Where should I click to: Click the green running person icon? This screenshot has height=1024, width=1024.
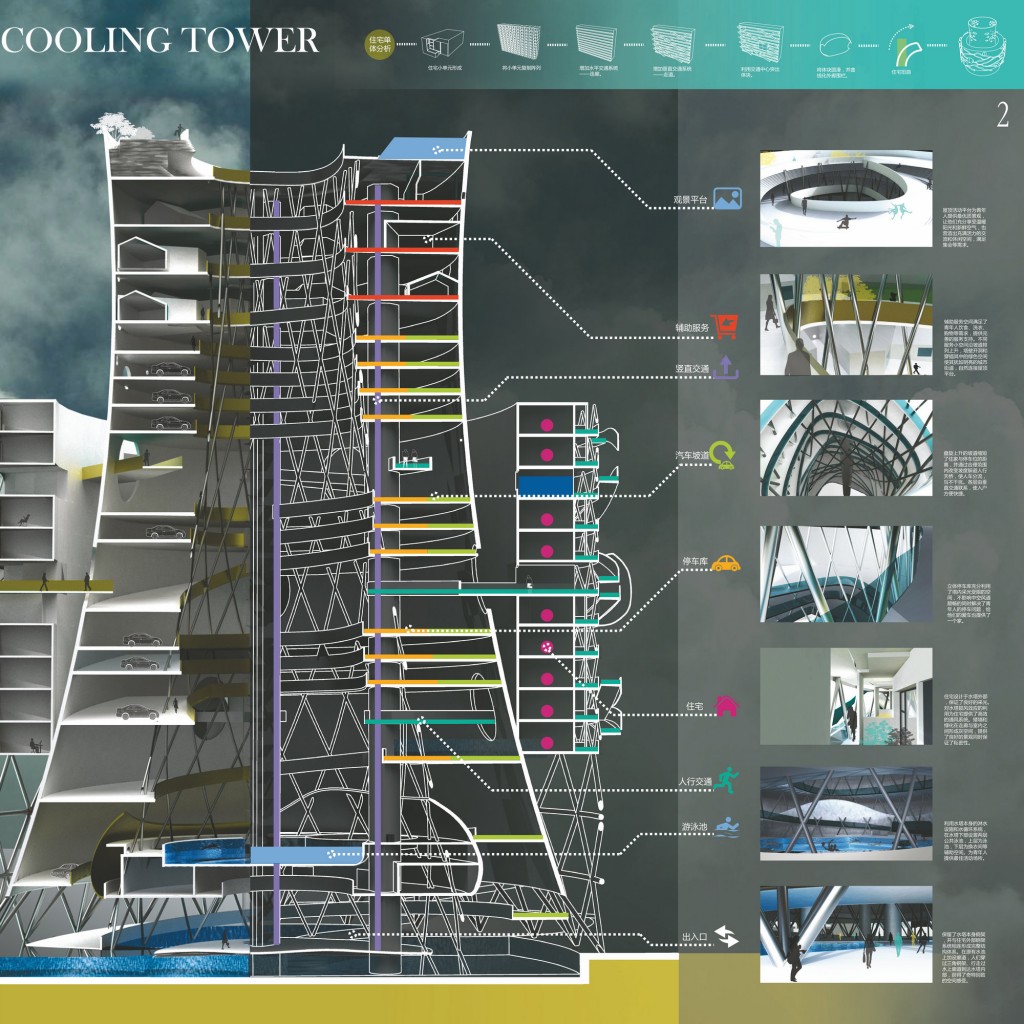point(727,781)
